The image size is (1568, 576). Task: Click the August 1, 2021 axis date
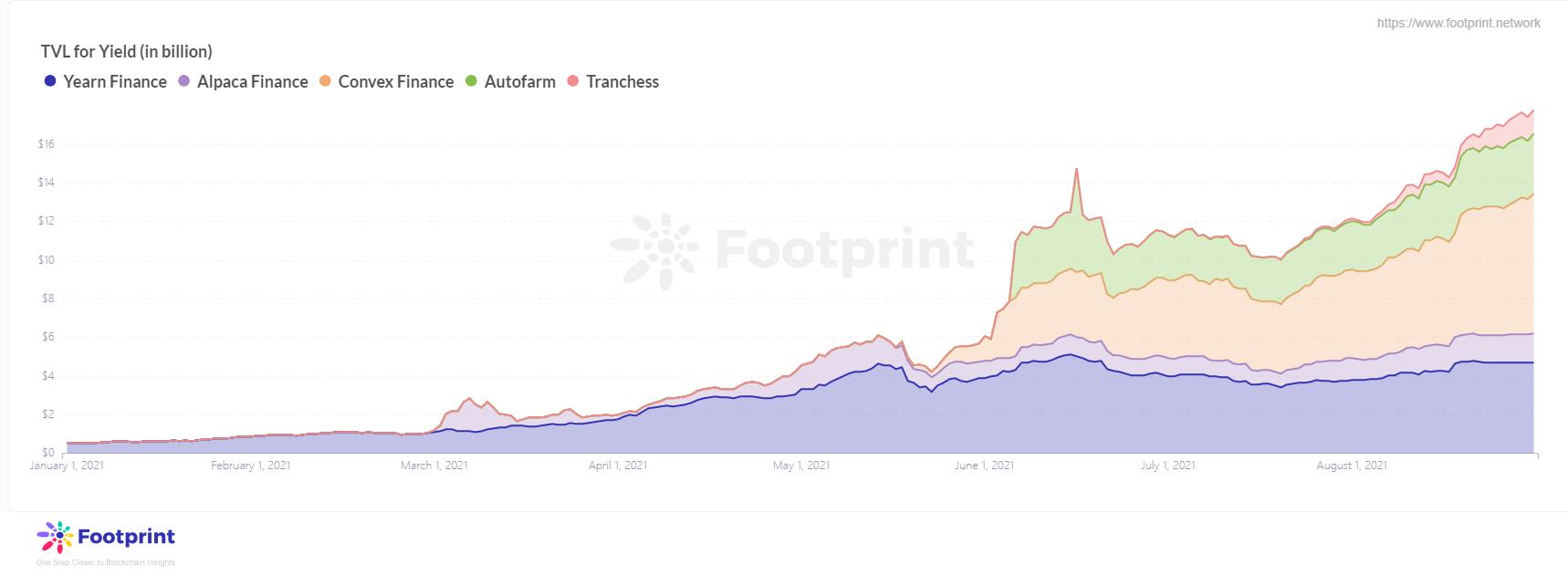tap(1352, 466)
